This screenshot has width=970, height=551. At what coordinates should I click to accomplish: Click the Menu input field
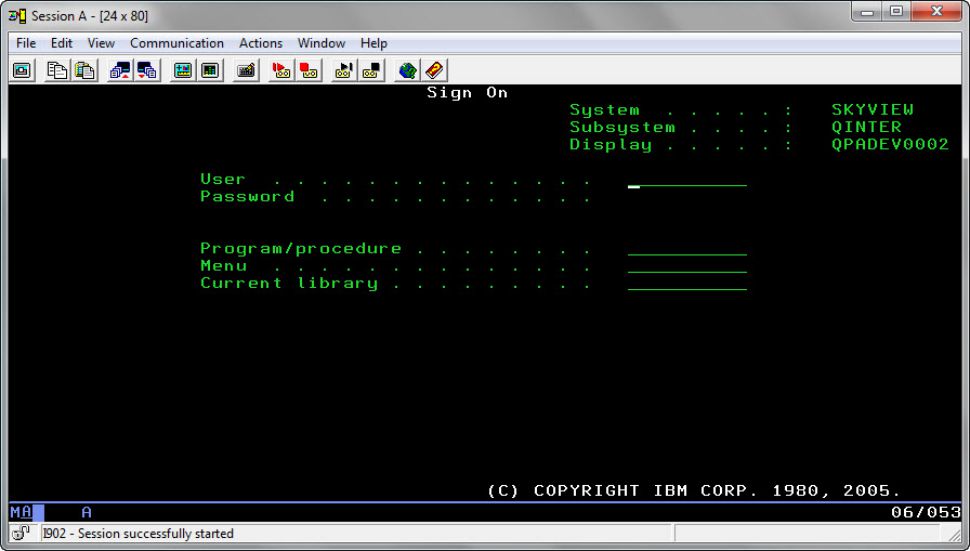[687, 266]
